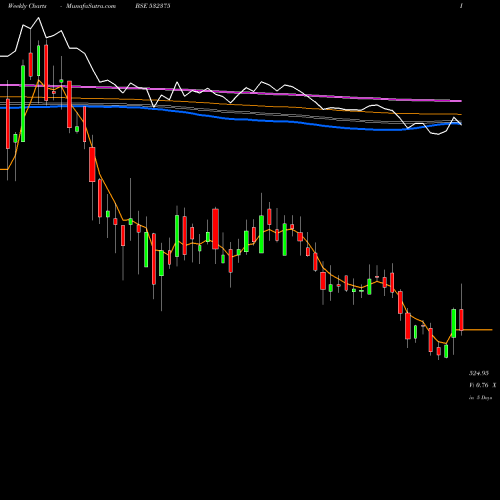Click the "in 5 Days" label

tap(480, 398)
